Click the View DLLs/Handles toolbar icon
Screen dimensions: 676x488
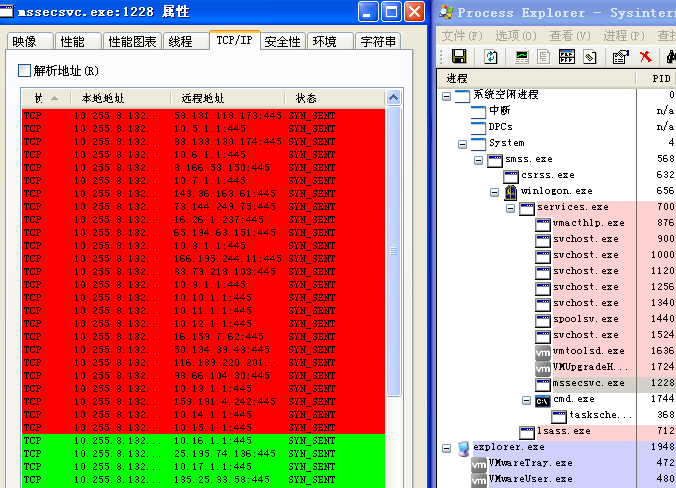coord(590,56)
